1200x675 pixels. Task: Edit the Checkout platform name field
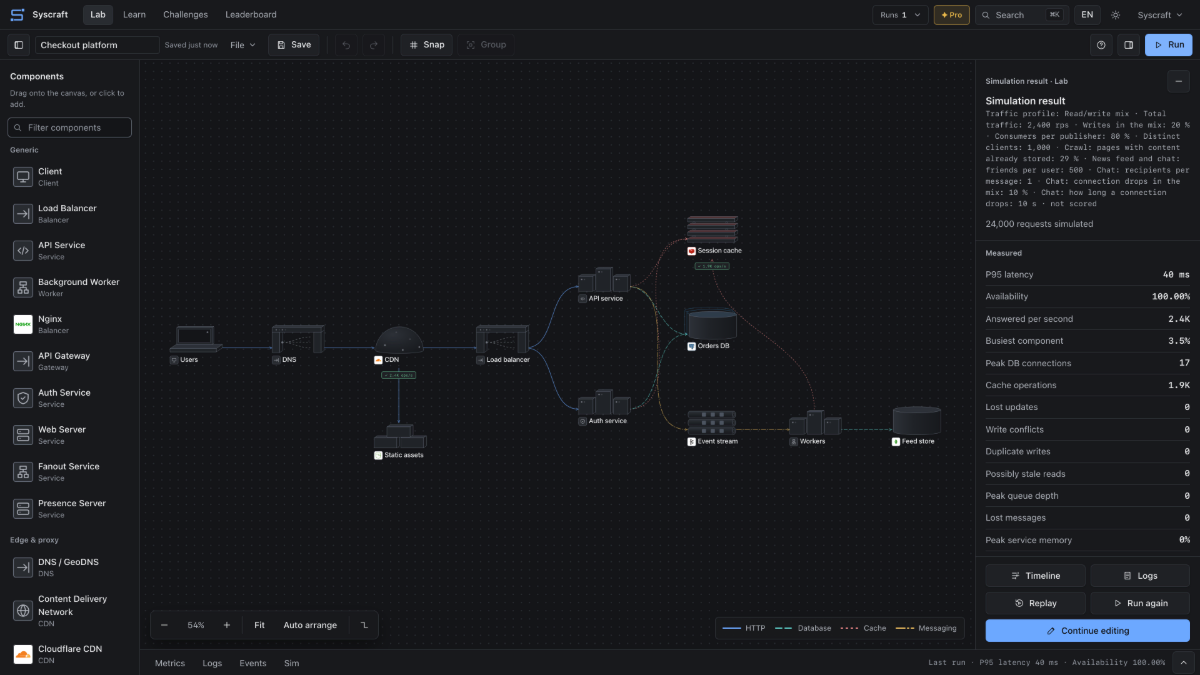[x=97, y=45]
